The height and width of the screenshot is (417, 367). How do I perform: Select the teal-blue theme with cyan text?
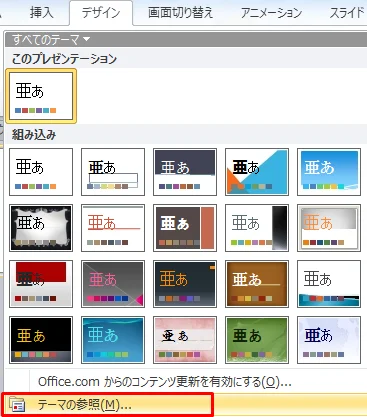pyautogui.click(x=113, y=340)
